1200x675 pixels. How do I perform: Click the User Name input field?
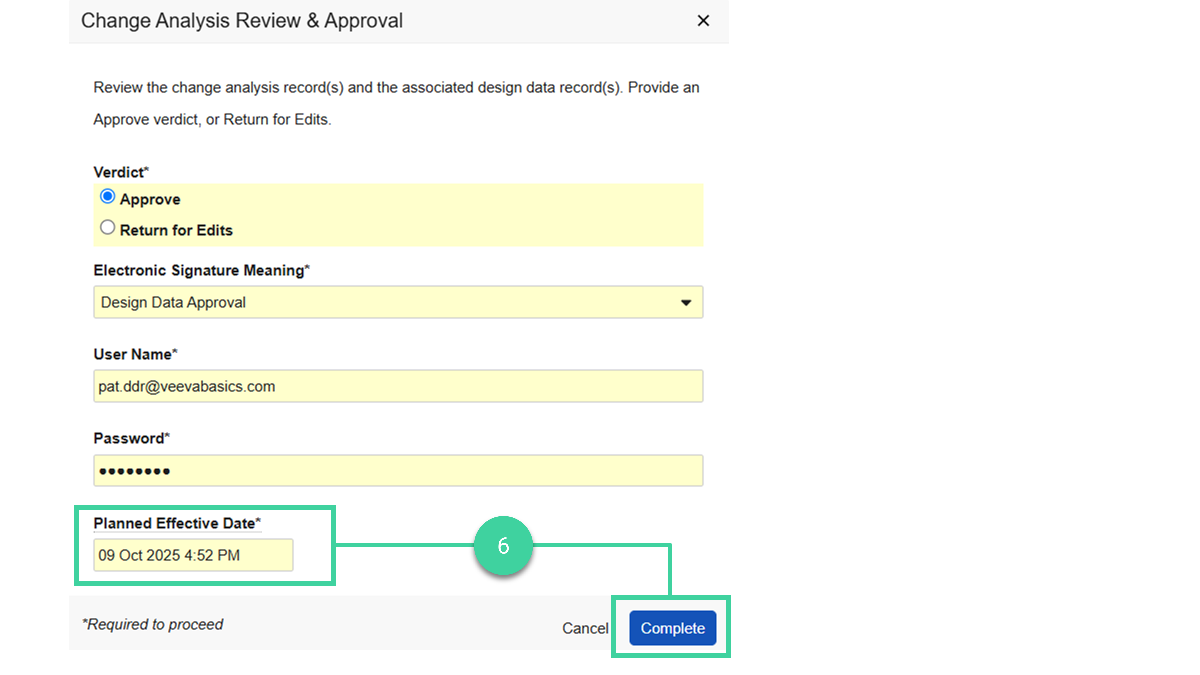click(x=398, y=385)
